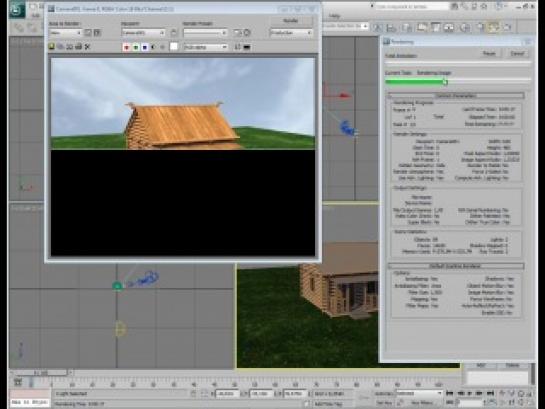Open the Environment and Effects dialog icon
The height and width of the screenshot is (409, 545).
(x=247, y=33)
